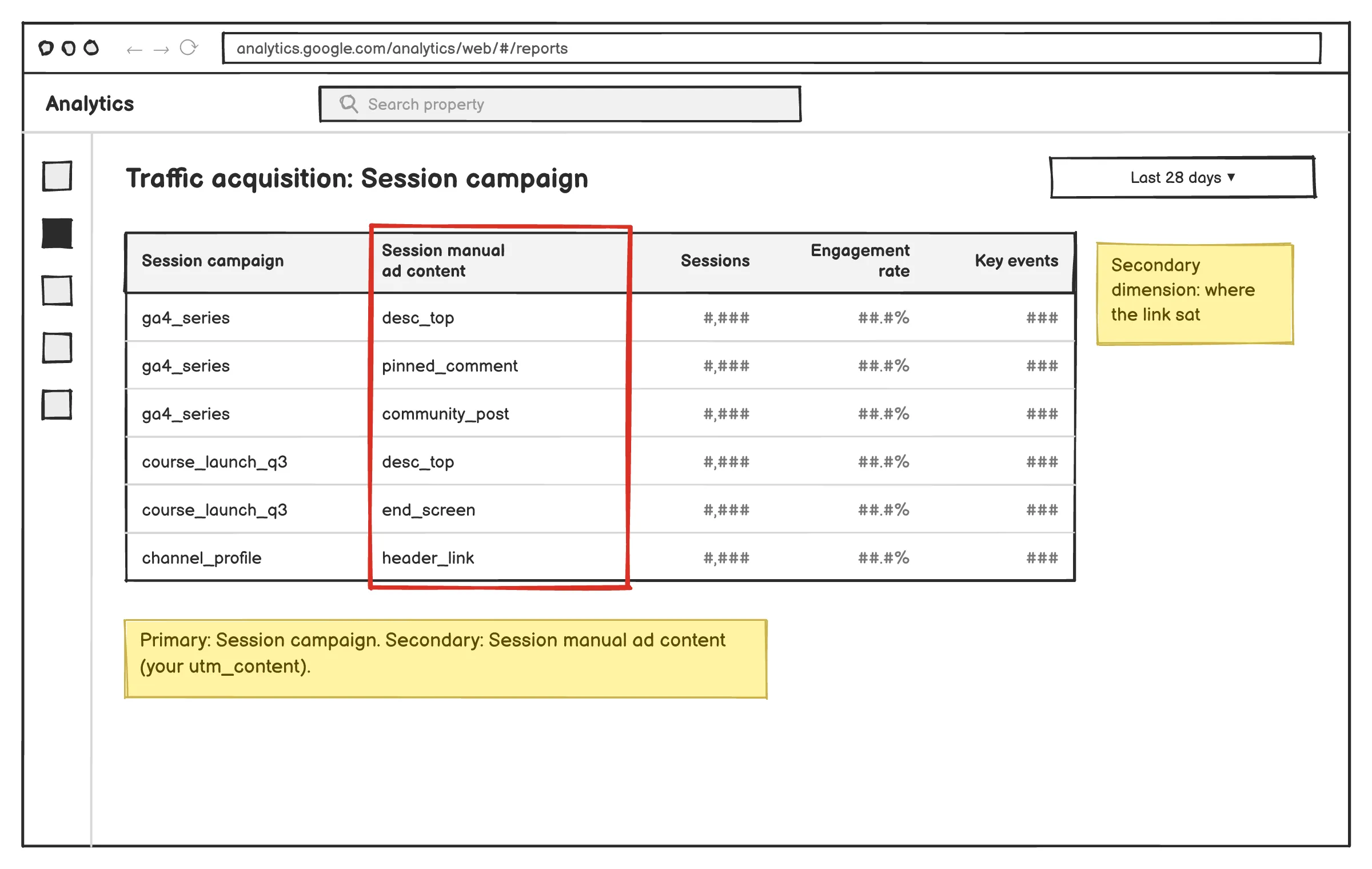Select the filled active sidebar icon

coord(57,233)
